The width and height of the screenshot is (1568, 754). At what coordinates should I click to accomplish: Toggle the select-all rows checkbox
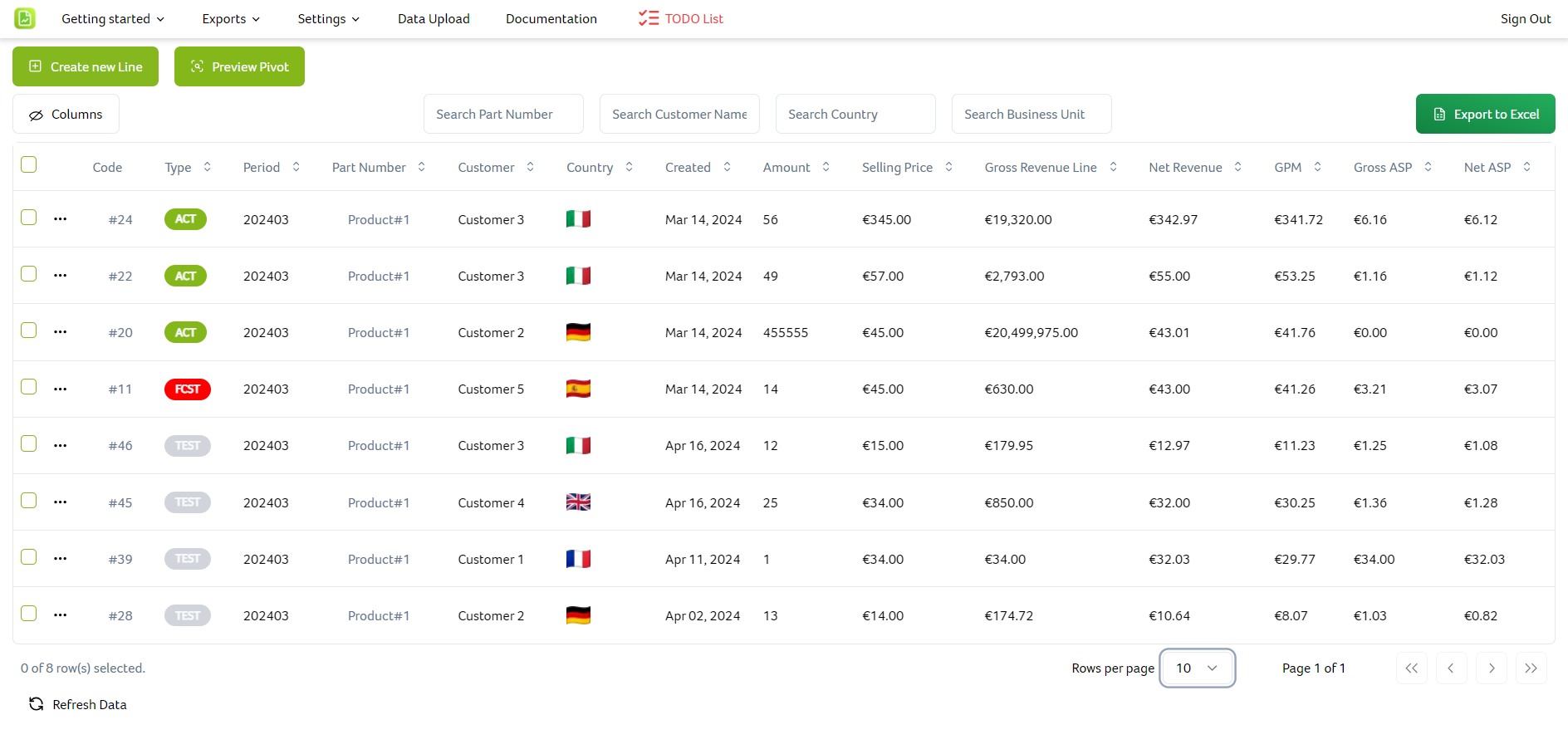click(x=29, y=164)
